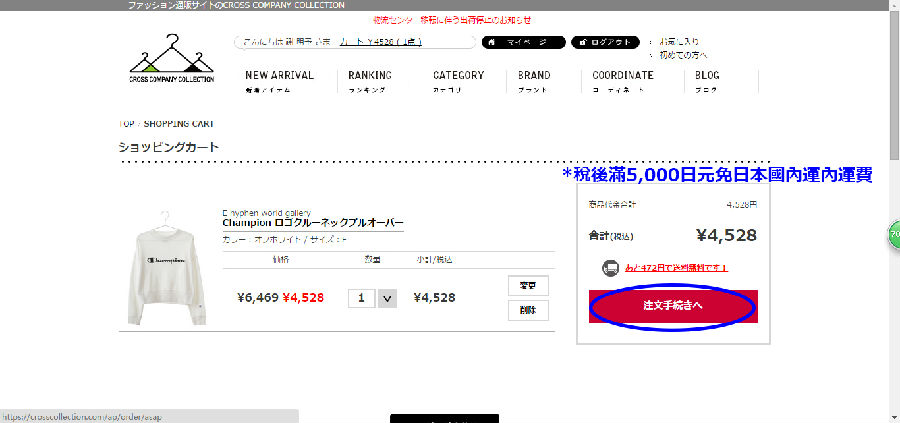The width and height of the screenshot is (900, 423).
Task: Click the original price ¥6,469
Action: tap(258, 298)
